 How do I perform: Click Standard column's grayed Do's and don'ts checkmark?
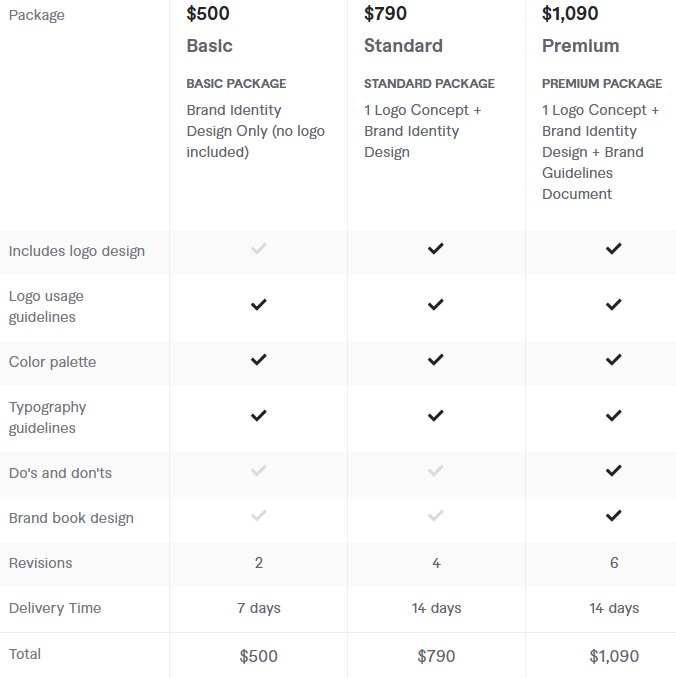click(x=435, y=471)
